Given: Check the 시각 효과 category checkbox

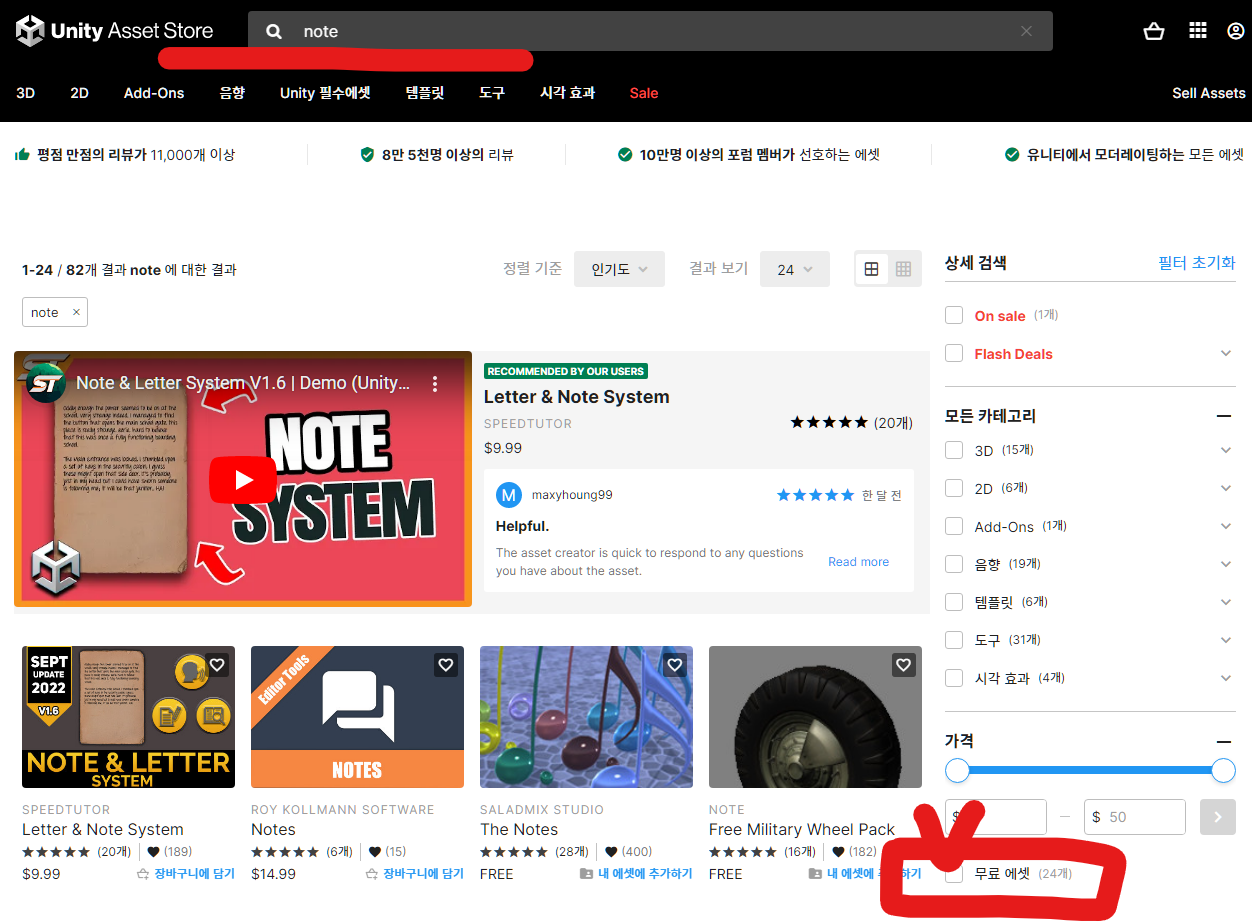Looking at the screenshot, I should 954,678.
